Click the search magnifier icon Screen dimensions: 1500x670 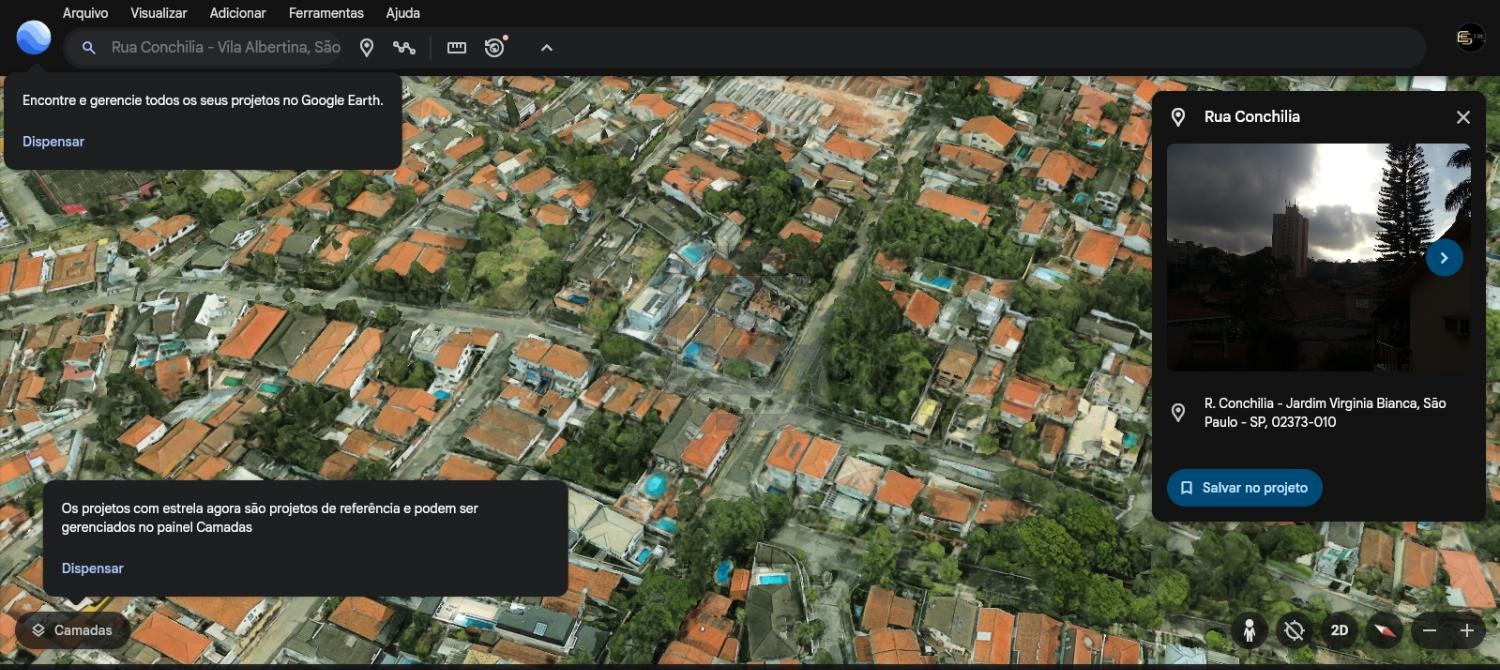(89, 48)
